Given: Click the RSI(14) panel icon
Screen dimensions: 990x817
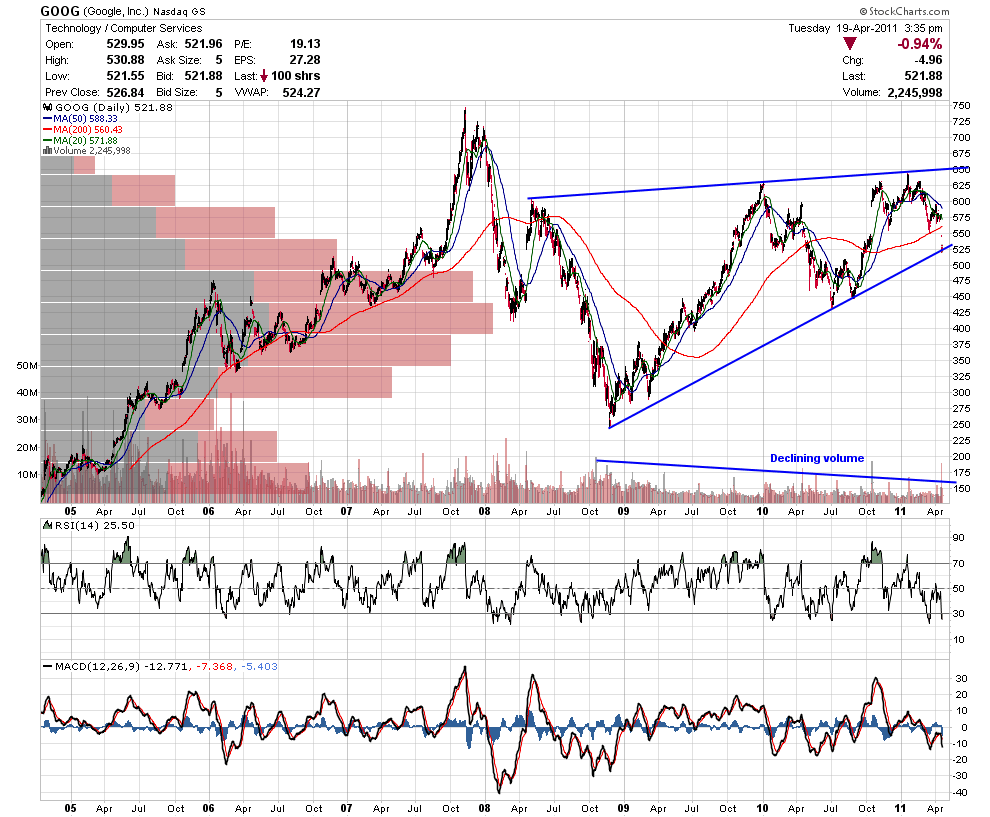Looking at the screenshot, I should [x=47, y=525].
